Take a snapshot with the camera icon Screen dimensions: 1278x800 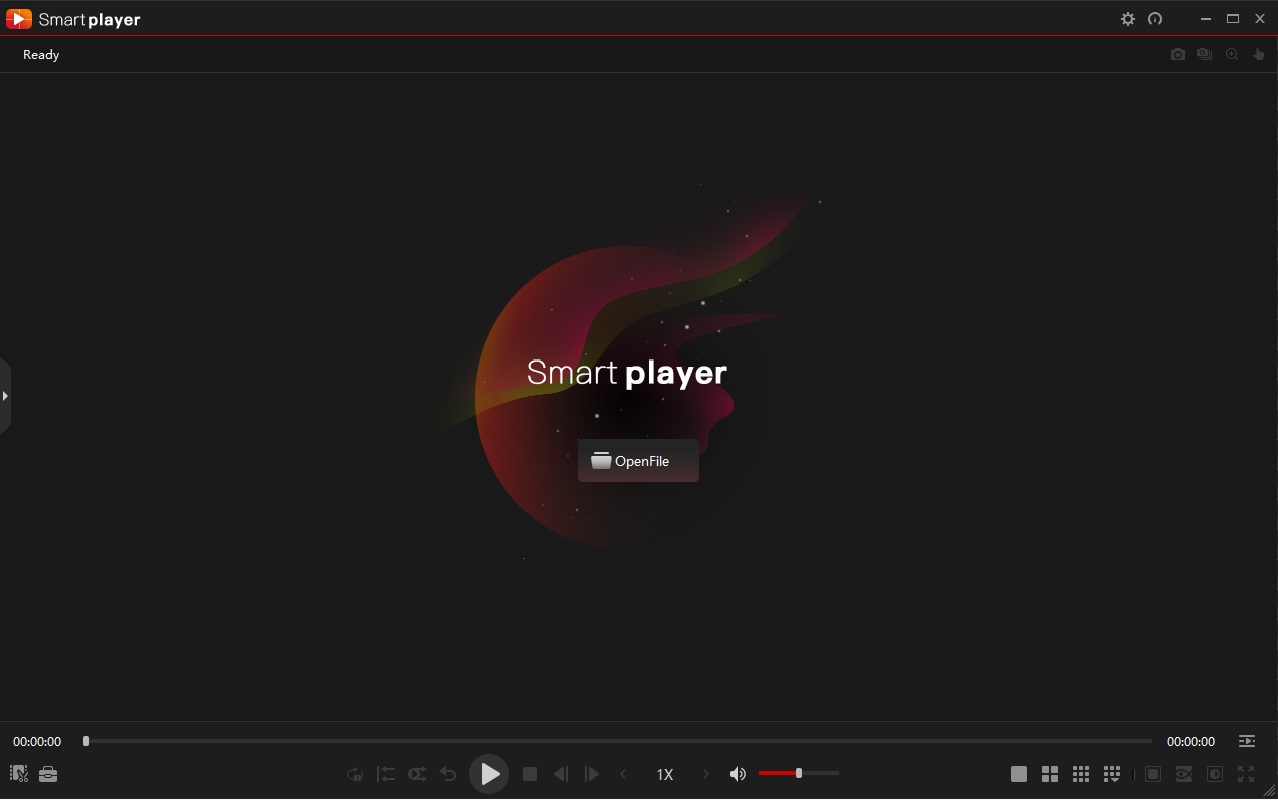pos(1178,55)
